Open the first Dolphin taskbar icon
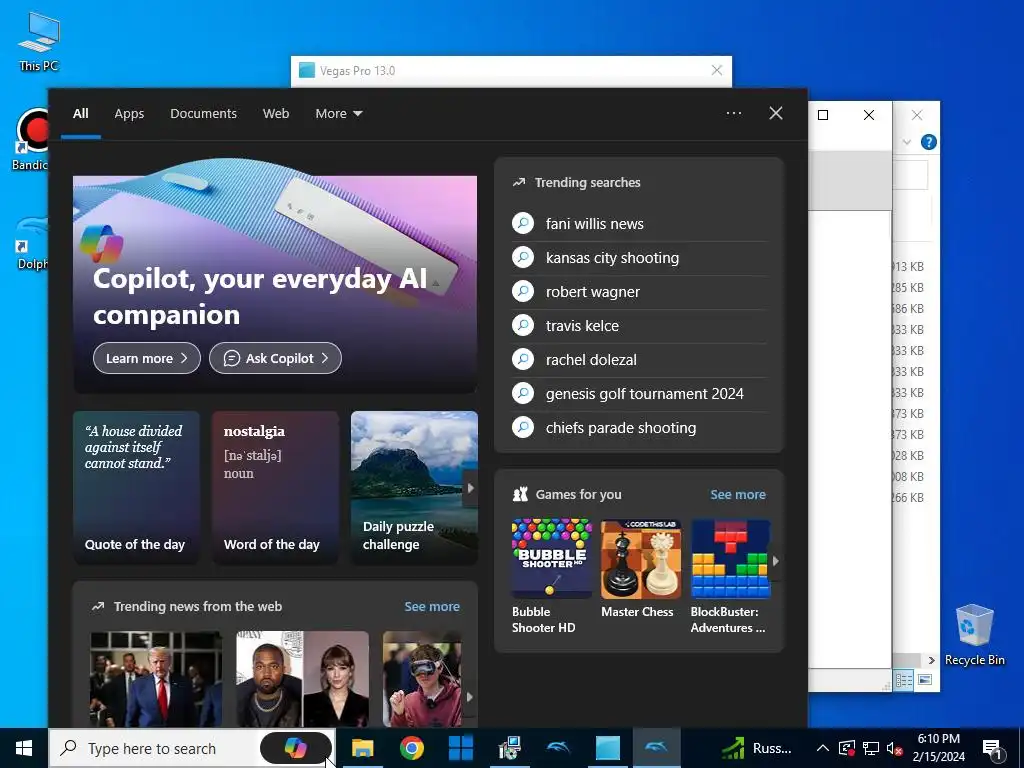1024x768 pixels. (558, 748)
